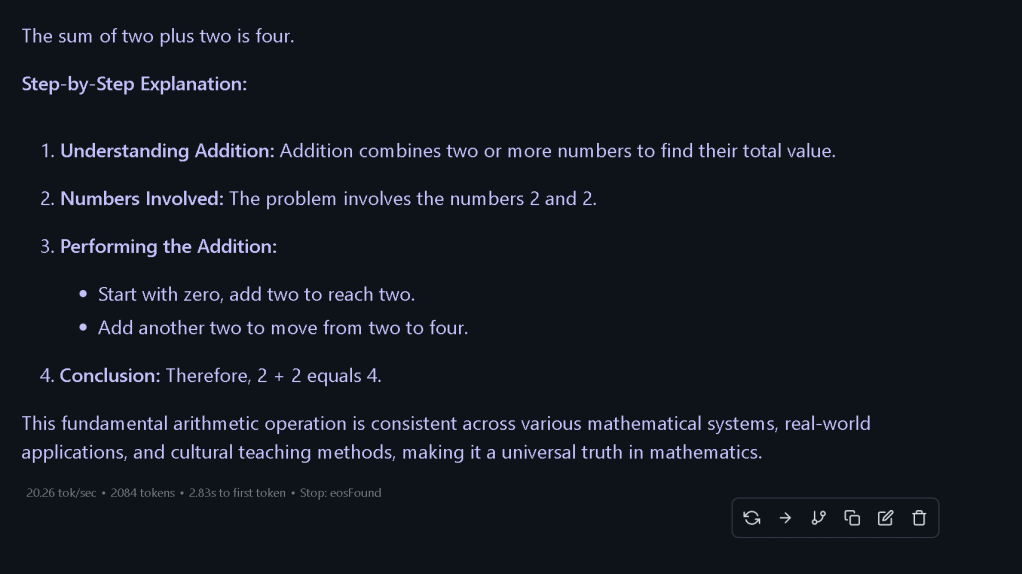This screenshot has width=1022, height=574.
Task: Click the 20.26 tok/sec statistic
Action: click(x=61, y=493)
